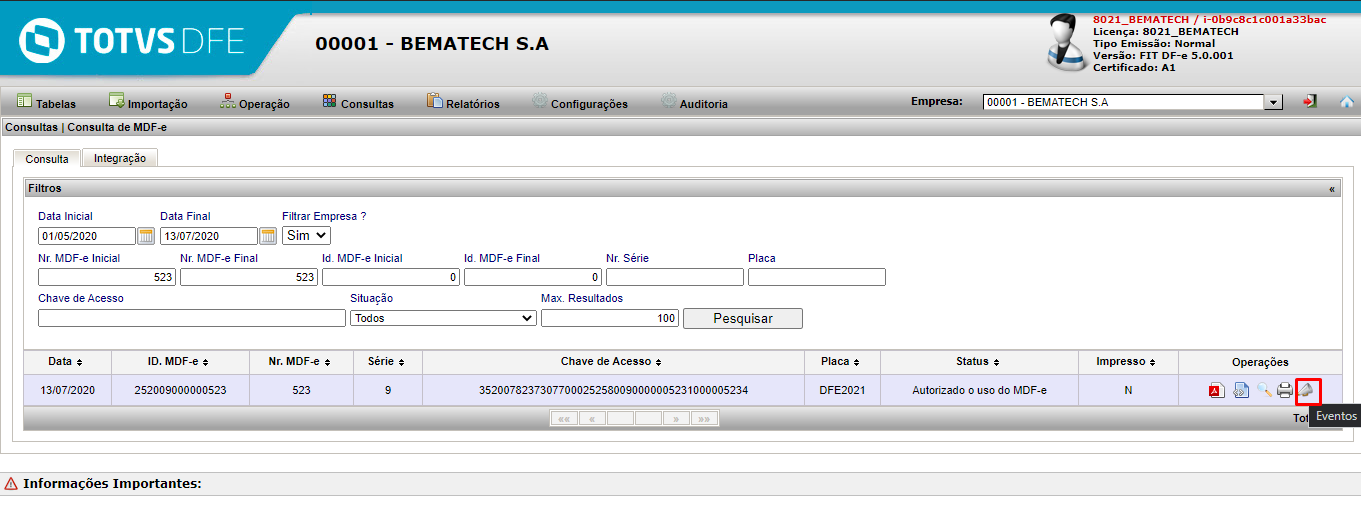Go to first page in pager
The width and height of the screenshot is (1361, 511).
(x=564, y=418)
